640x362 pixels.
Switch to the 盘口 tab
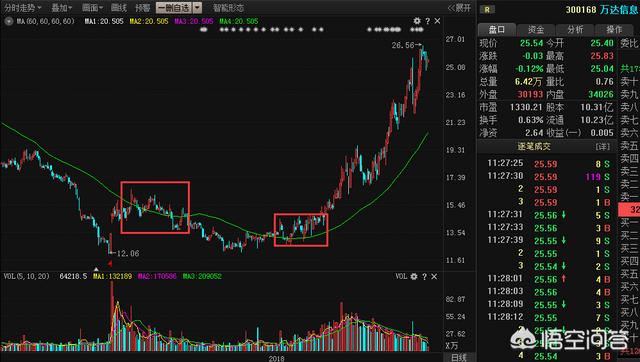click(x=497, y=29)
